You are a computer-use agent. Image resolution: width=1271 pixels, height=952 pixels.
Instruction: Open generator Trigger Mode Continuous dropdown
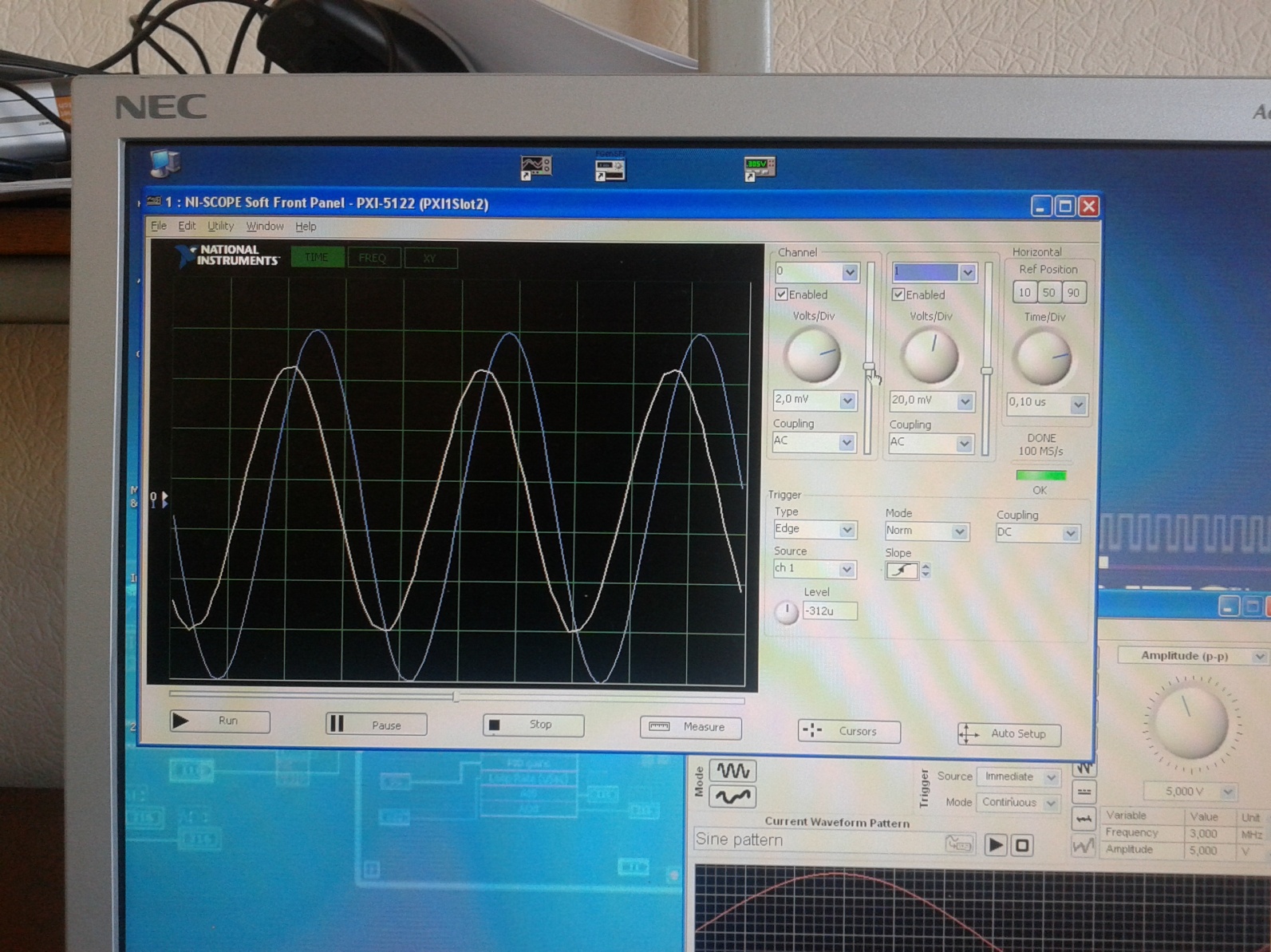tap(1052, 804)
